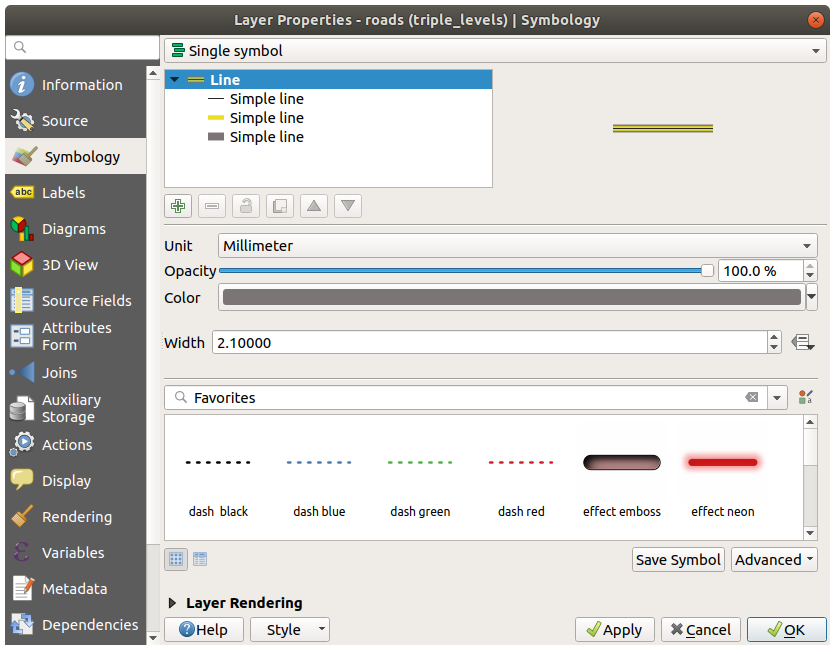Go to the Source Fields tab
The height and width of the screenshot is (654, 839).
86,301
